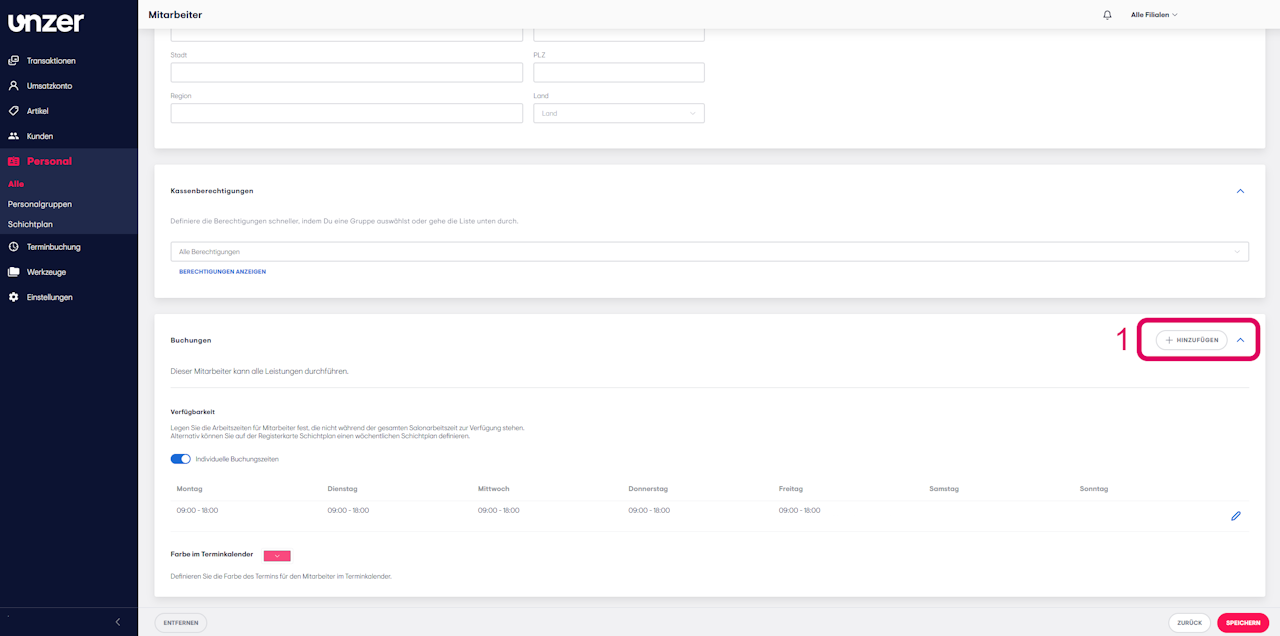Edit availability with the pencil icon
Image resolution: width=1280 pixels, height=636 pixels.
click(x=1236, y=516)
